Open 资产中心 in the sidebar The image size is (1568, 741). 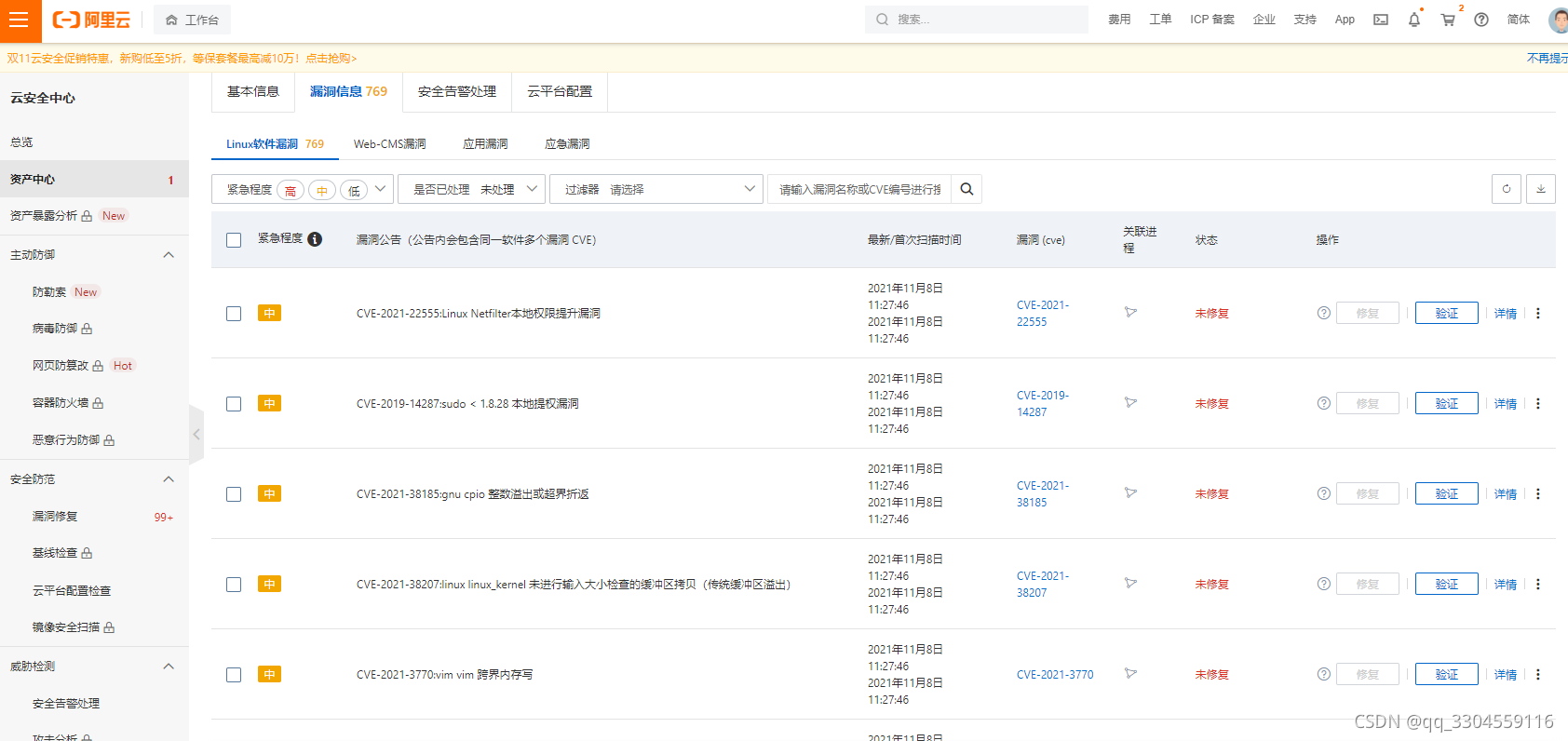click(x=94, y=179)
